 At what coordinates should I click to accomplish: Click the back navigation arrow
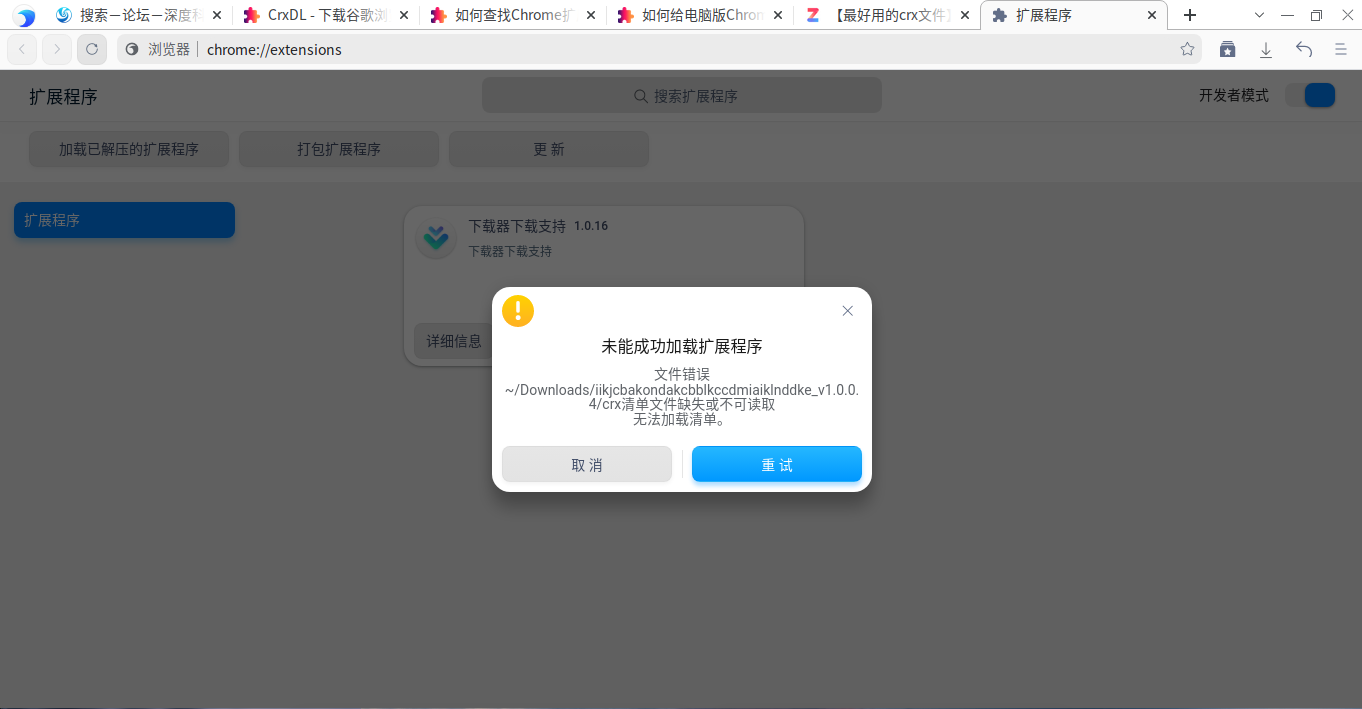22,48
